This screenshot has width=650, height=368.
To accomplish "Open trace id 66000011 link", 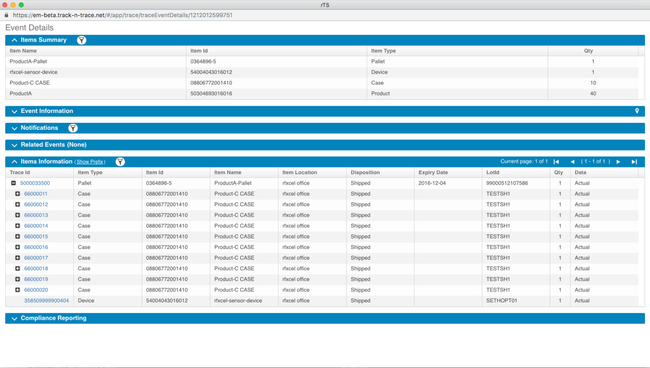I will tap(36, 194).
